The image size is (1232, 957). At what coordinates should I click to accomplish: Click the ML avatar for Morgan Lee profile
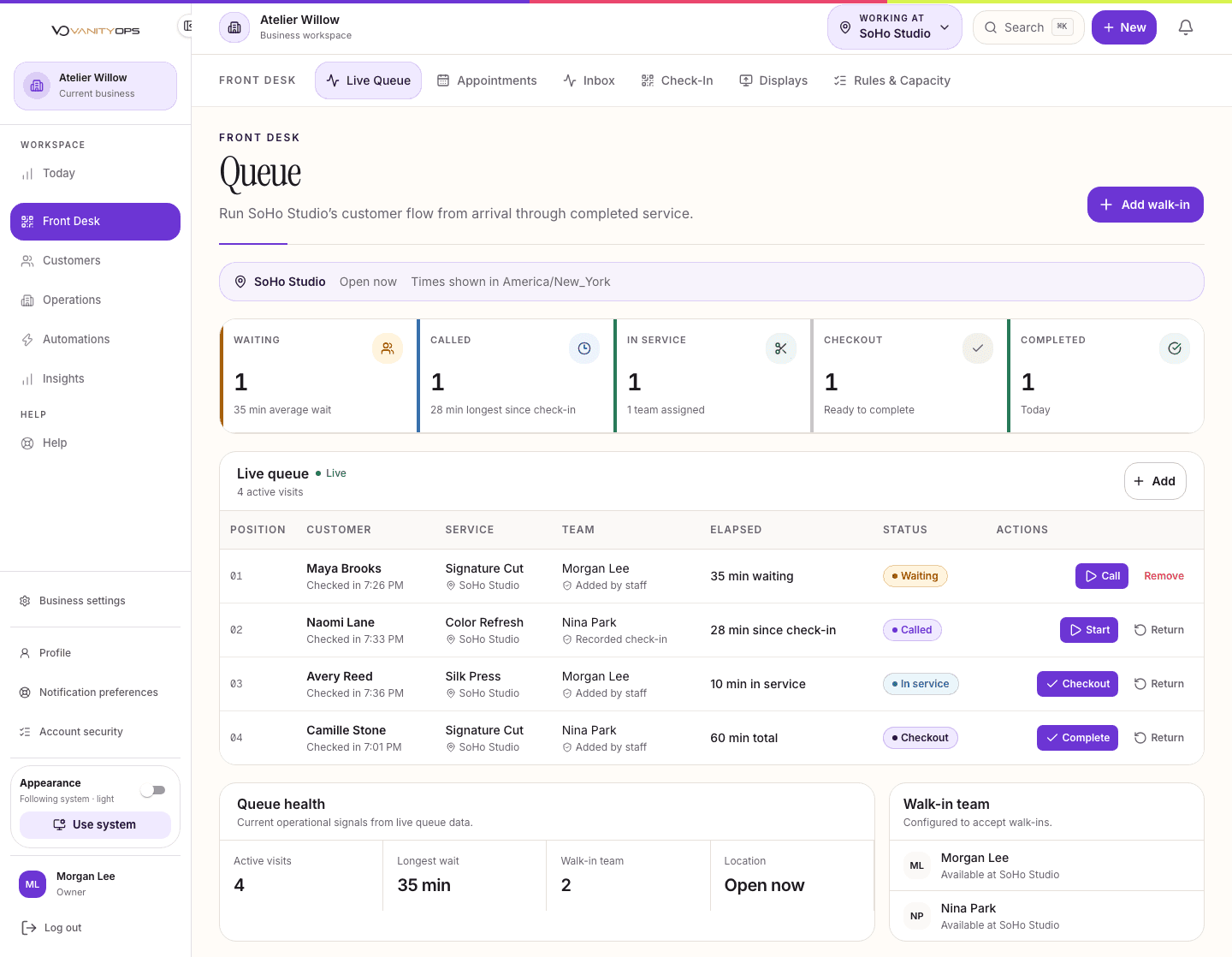coord(33,884)
